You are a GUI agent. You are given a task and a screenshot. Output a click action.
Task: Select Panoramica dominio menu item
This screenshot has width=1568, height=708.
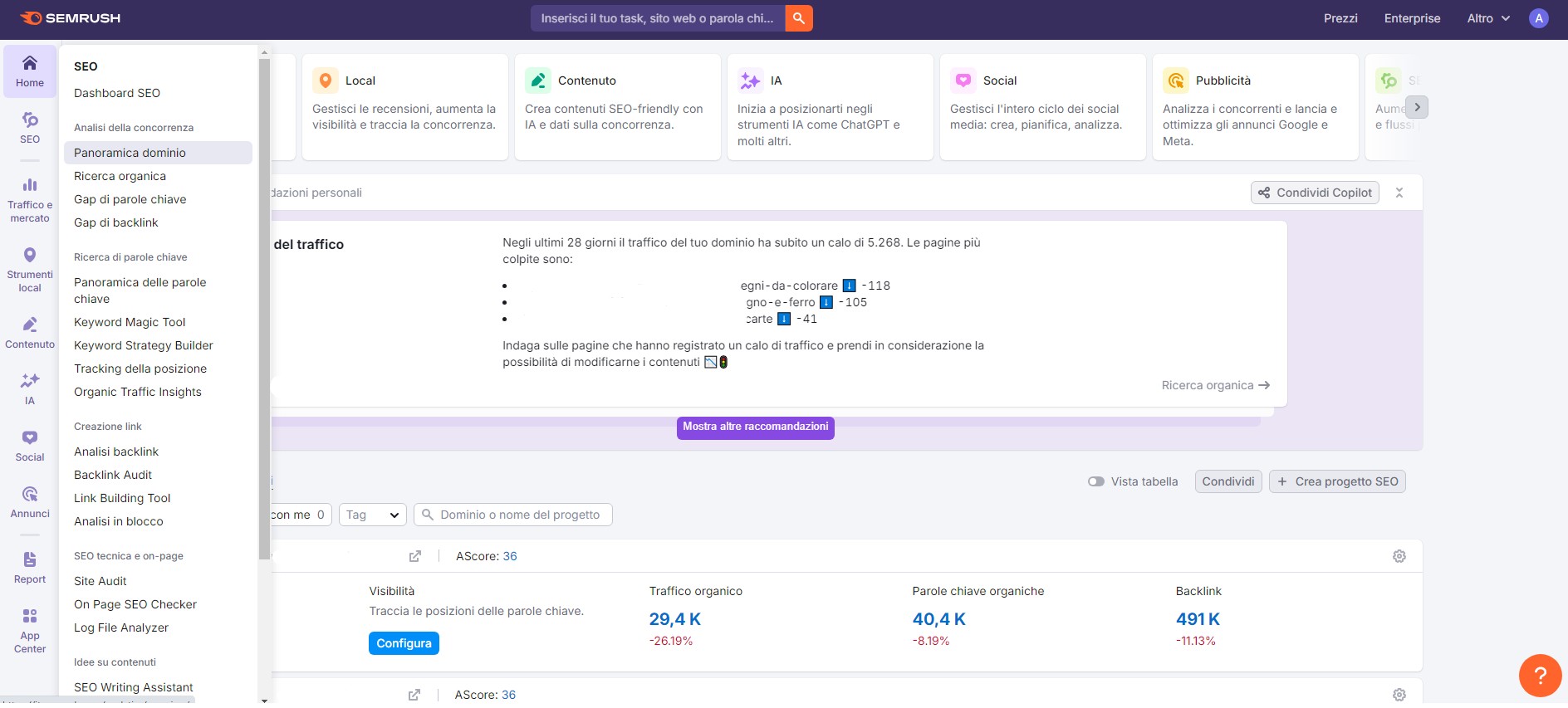[x=158, y=153]
